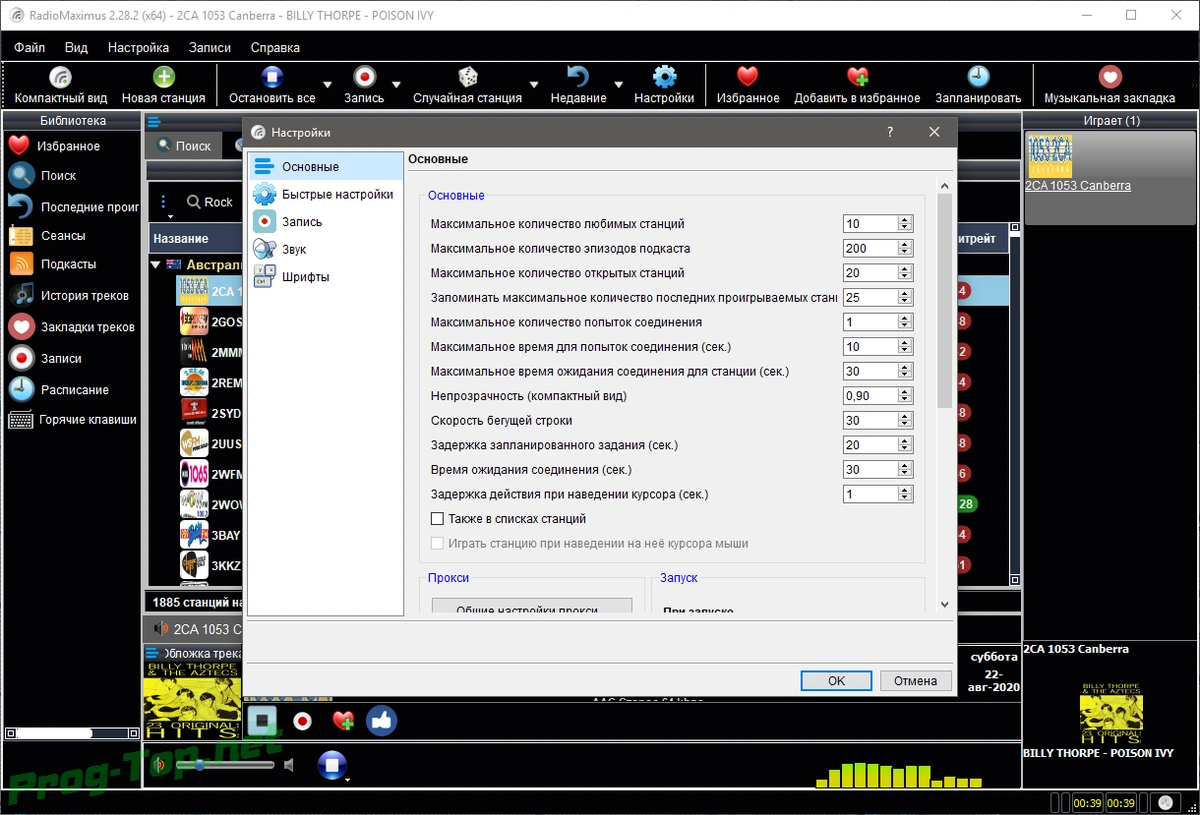Click Общие настройки прокси button
This screenshot has width=1200, height=815.
click(x=532, y=606)
